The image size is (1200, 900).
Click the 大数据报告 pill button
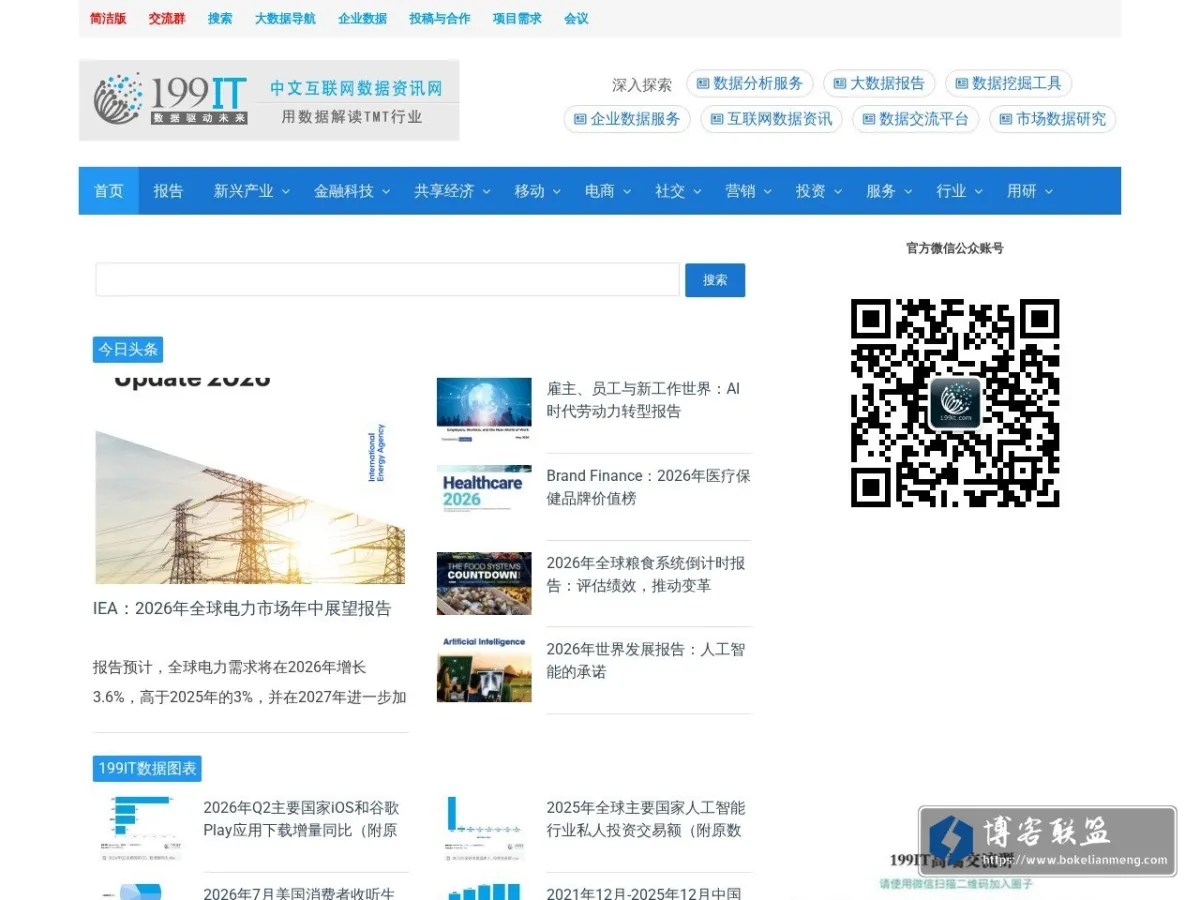click(x=879, y=83)
